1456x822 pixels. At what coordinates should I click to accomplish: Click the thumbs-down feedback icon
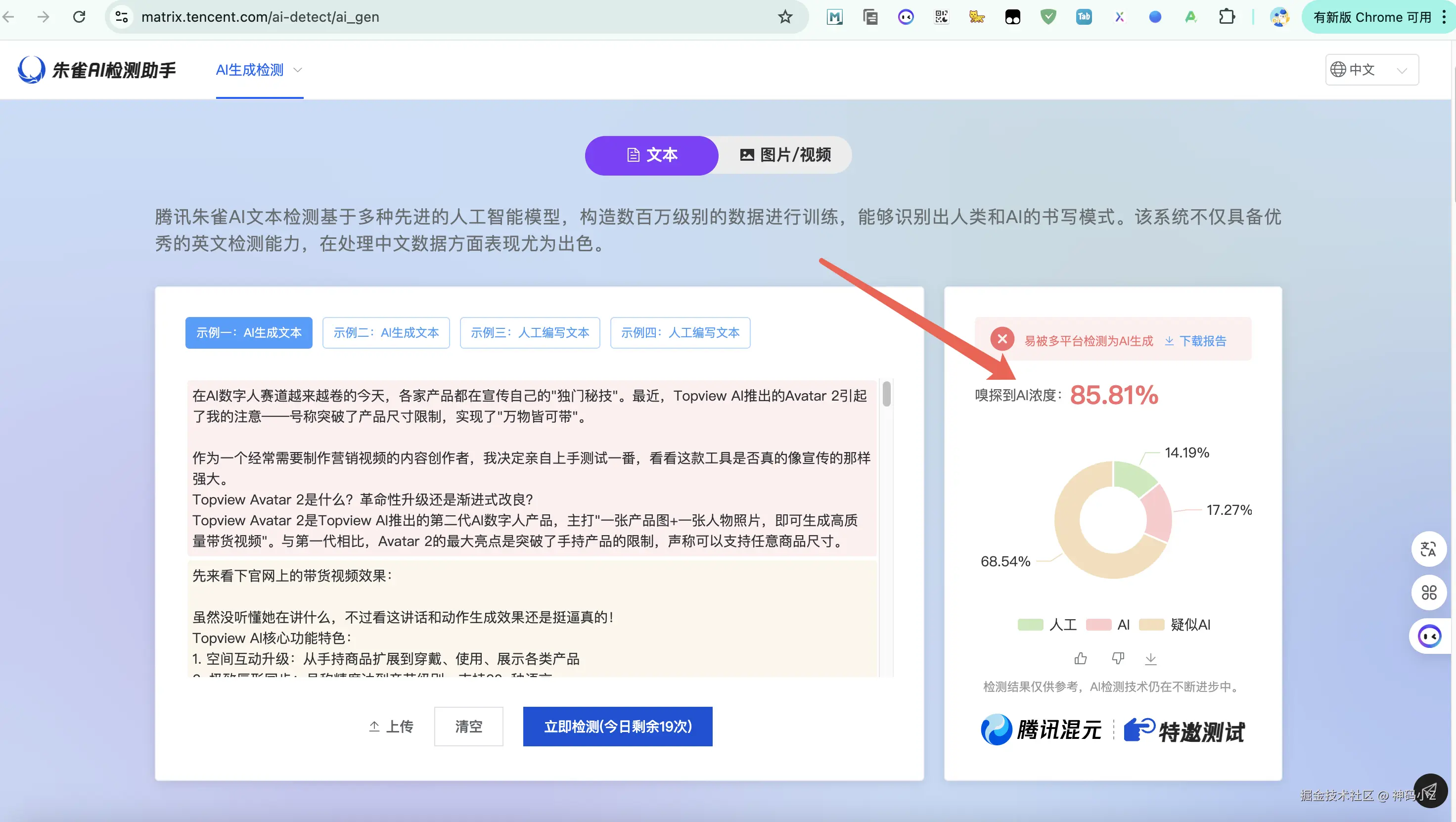[x=1117, y=659]
